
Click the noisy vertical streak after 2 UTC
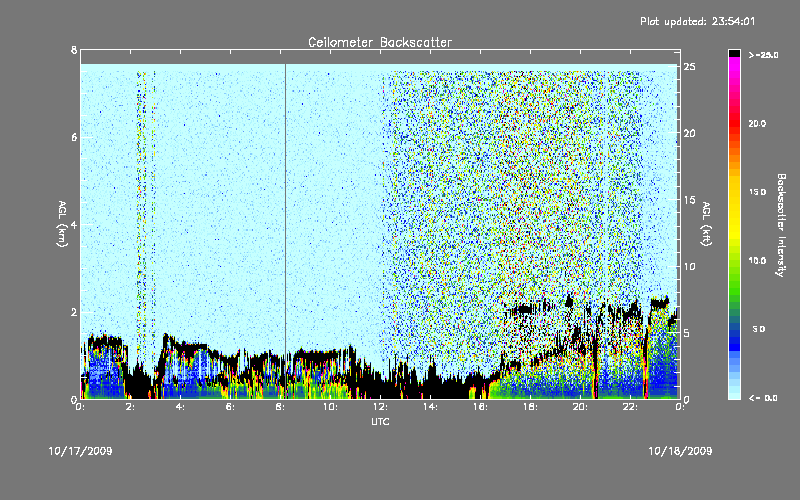click(x=141, y=214)
